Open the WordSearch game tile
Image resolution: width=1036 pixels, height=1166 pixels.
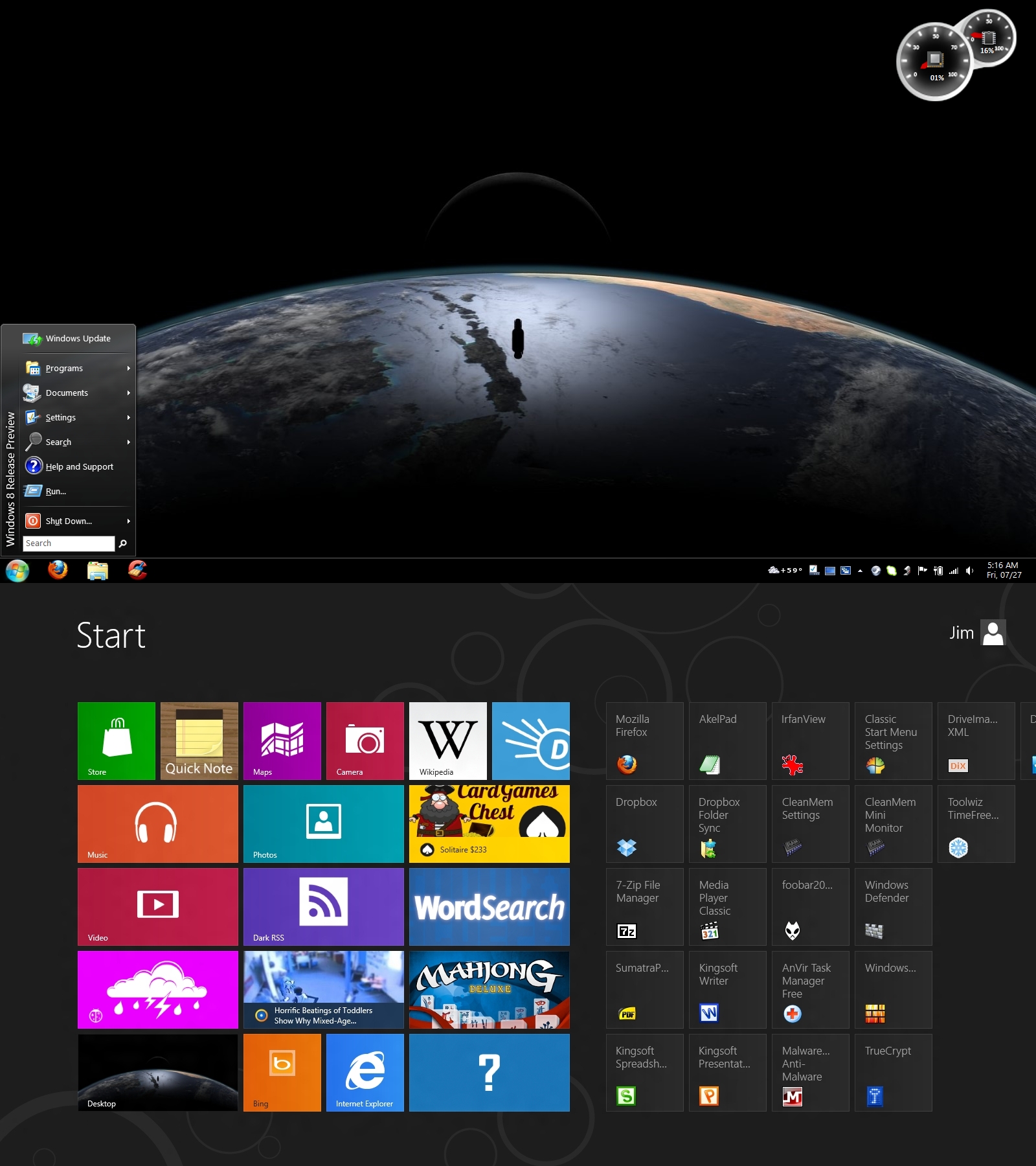(x=490, y=906)
